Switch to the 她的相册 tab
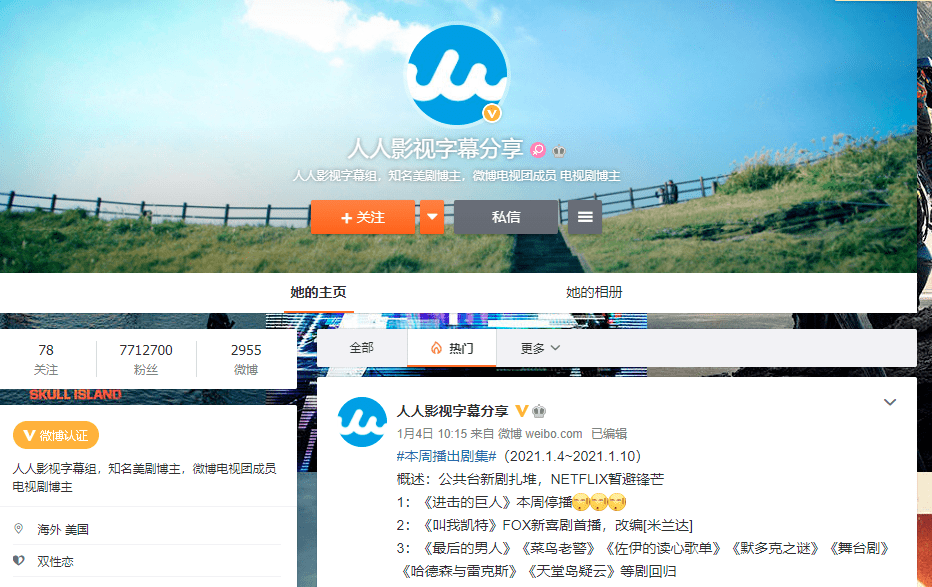Viewport: 932px width, 587px height. (593, 292)
